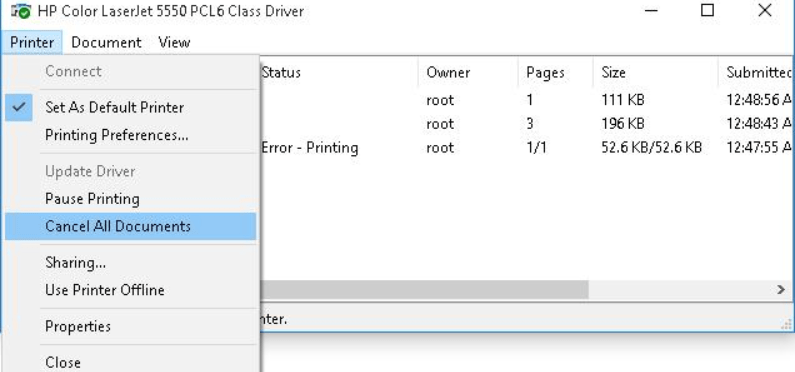Close the printer queue window

point(765,10)
